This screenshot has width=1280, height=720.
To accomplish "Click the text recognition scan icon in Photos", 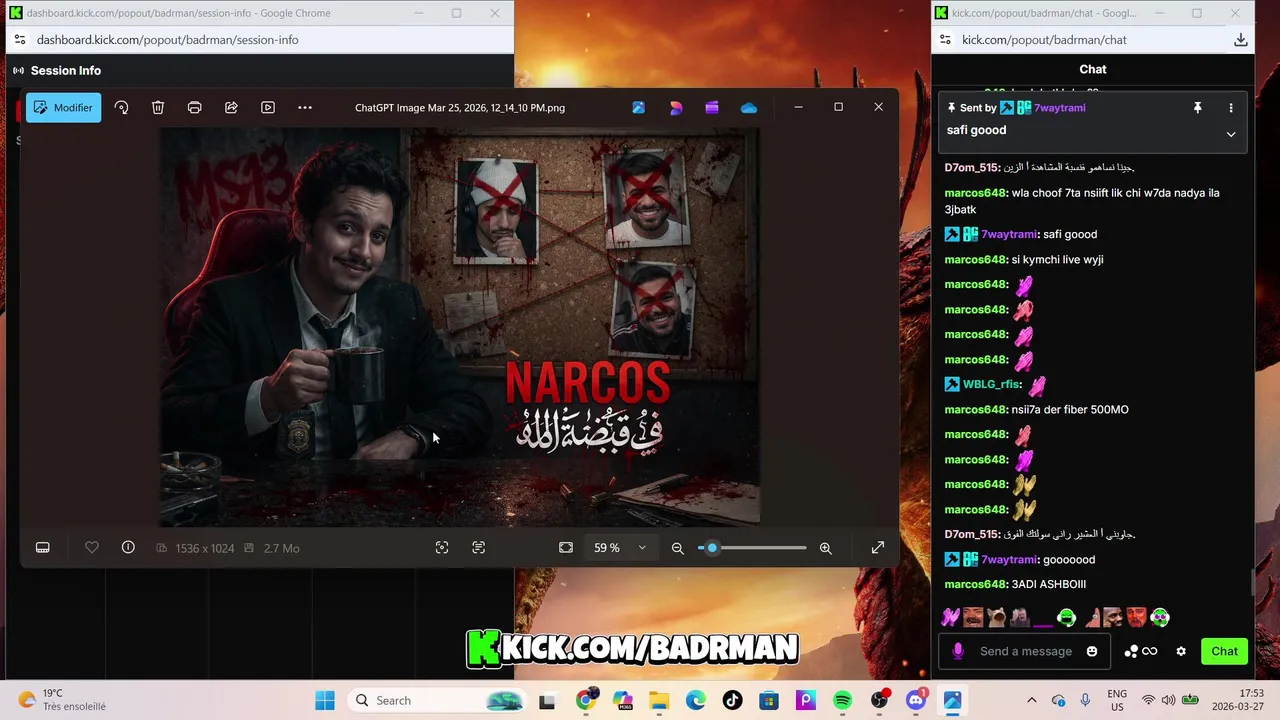I will (x=479, y=548).
